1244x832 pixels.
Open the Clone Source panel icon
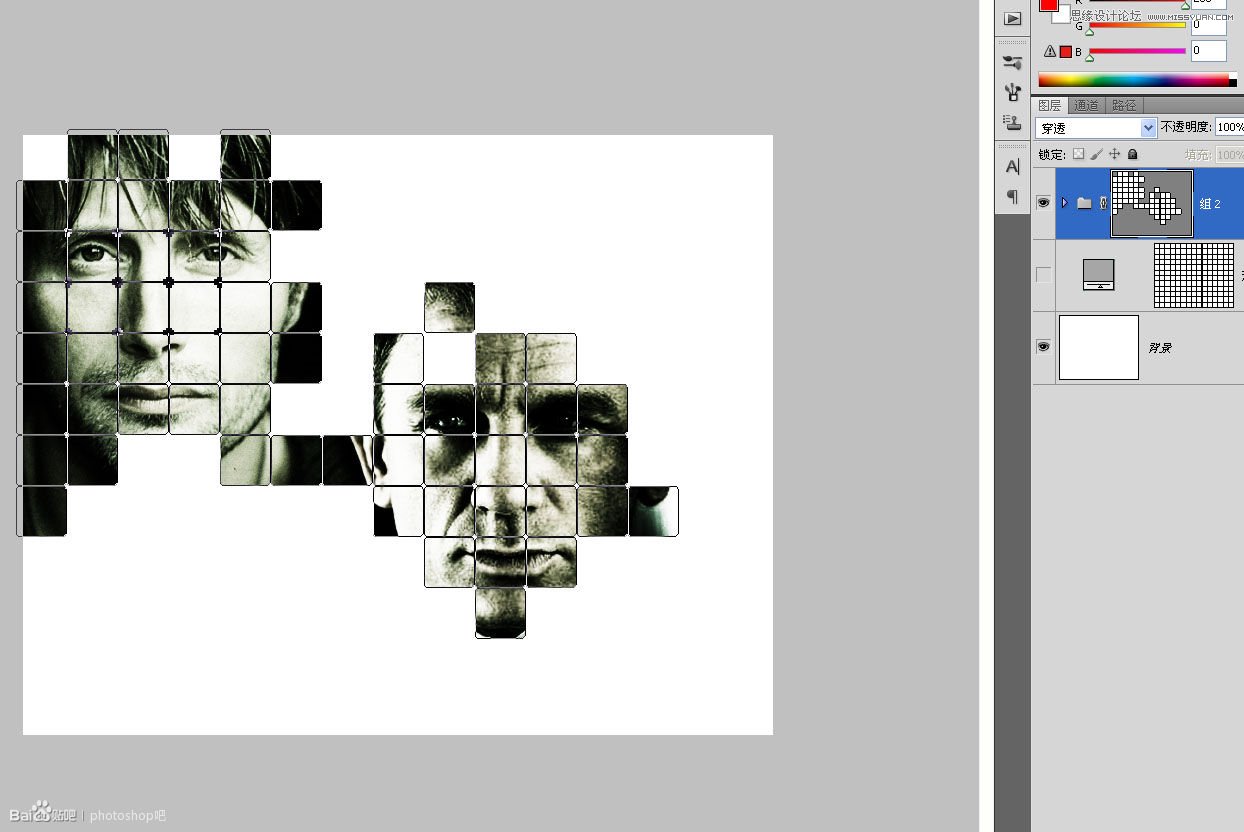click(1013, 93)
